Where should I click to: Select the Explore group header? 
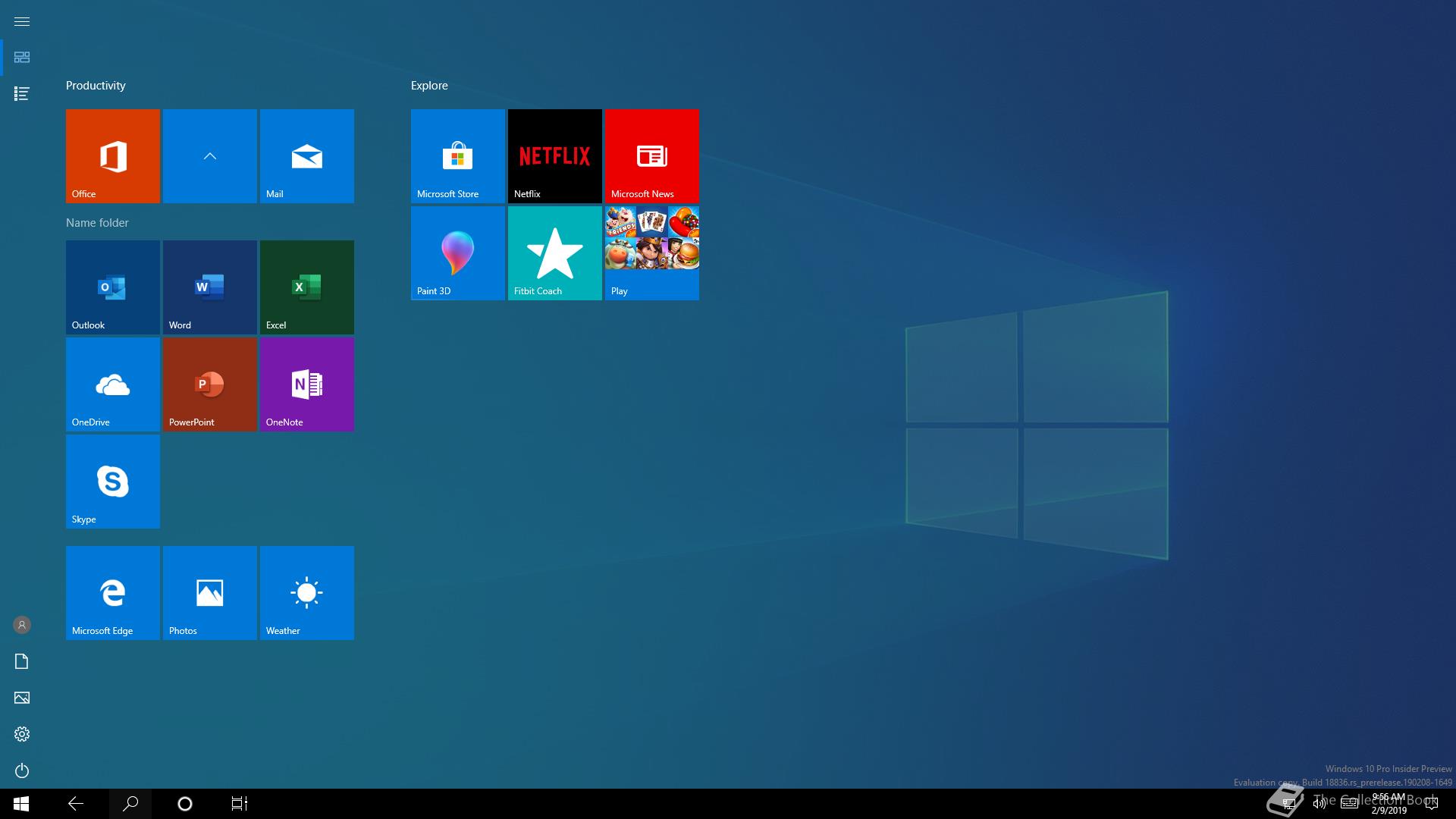click(429, 86)
